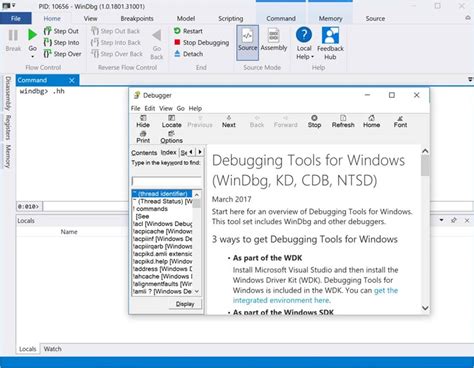Screen dimensions: 474x368
Task: Hide the help navigation pane
Action: [x=143, y=121]
